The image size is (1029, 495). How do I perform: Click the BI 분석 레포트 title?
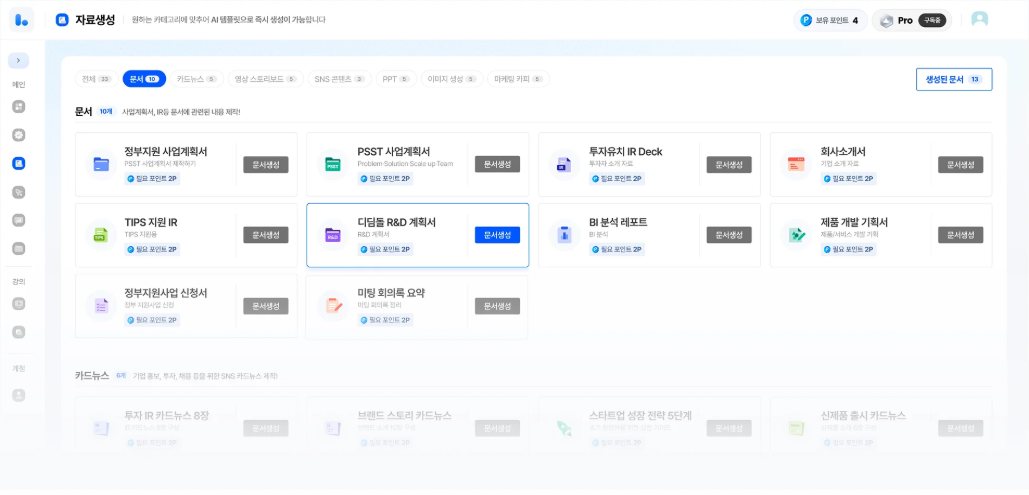[619, 223]
